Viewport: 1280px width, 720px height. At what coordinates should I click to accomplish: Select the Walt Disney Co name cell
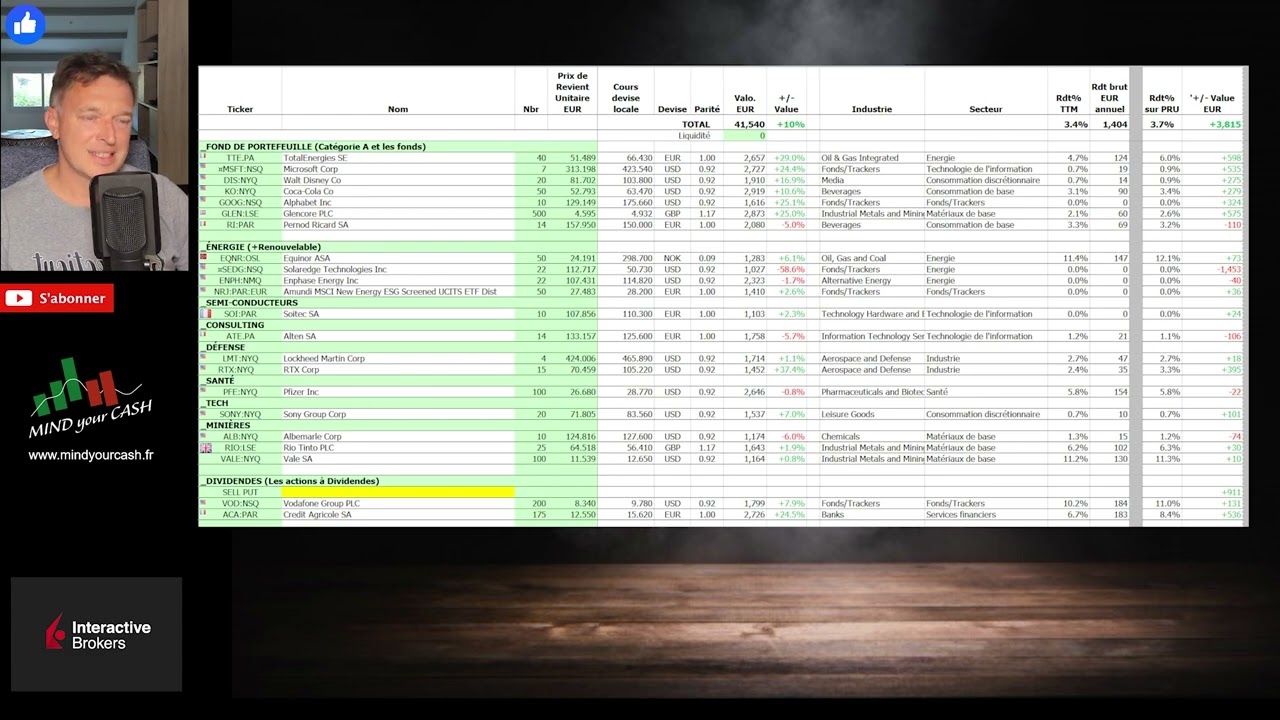coord(398,180)
